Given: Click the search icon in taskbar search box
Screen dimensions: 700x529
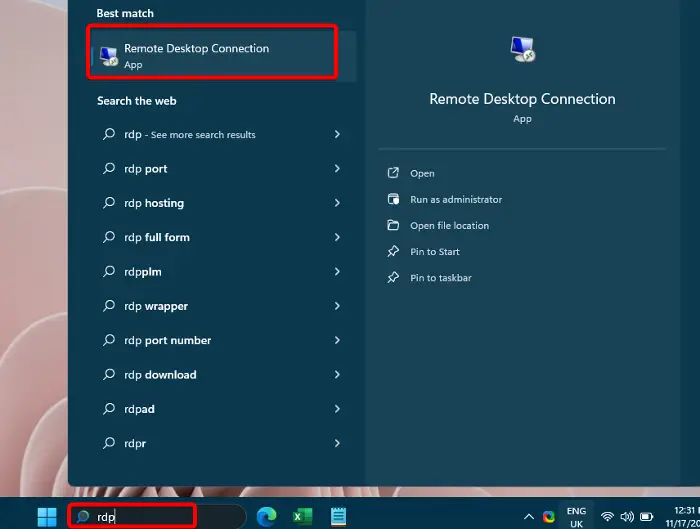Looking at the screenshot, I should pos(83,517).
